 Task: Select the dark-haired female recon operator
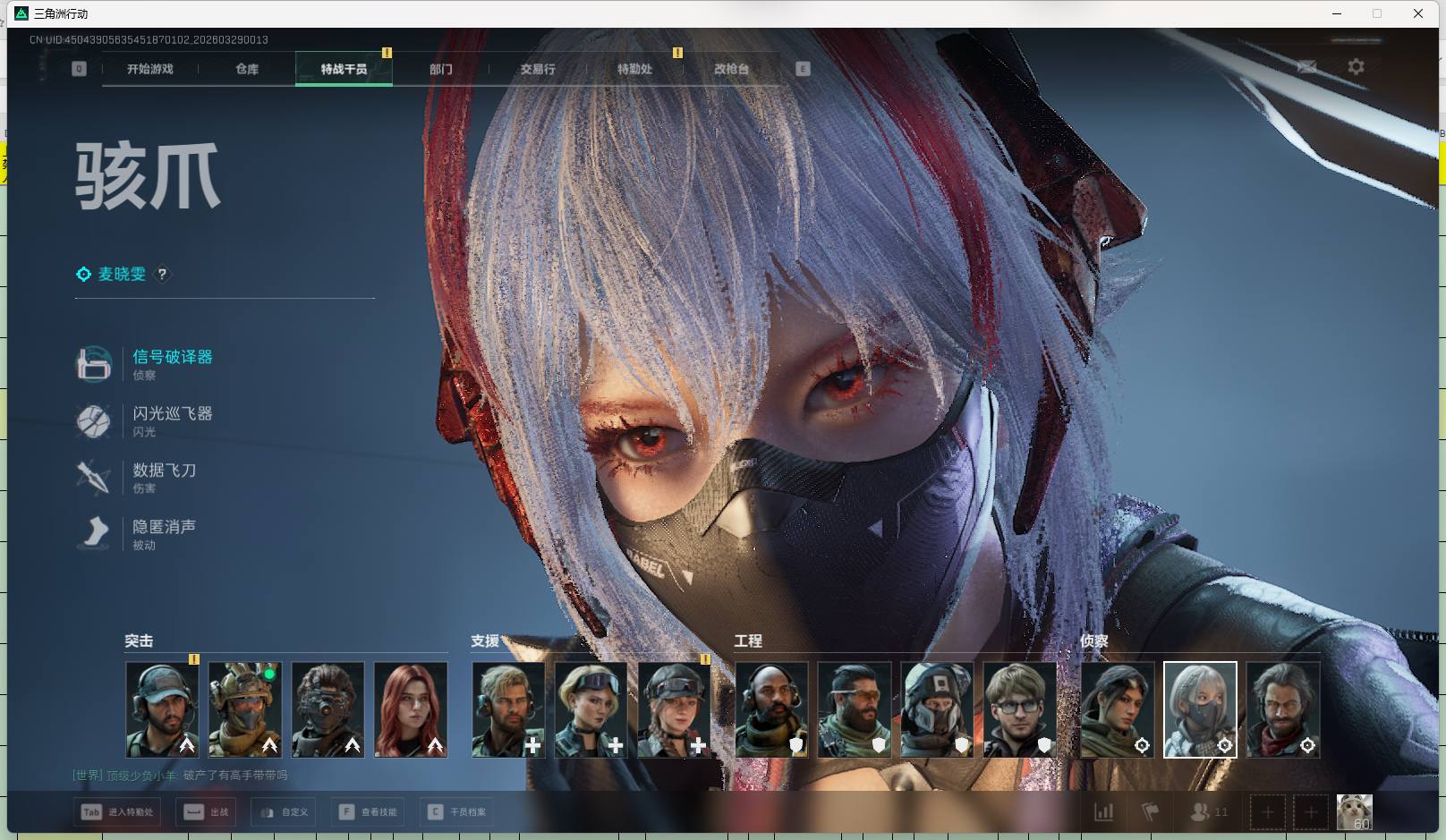[x=1118, y=709]
